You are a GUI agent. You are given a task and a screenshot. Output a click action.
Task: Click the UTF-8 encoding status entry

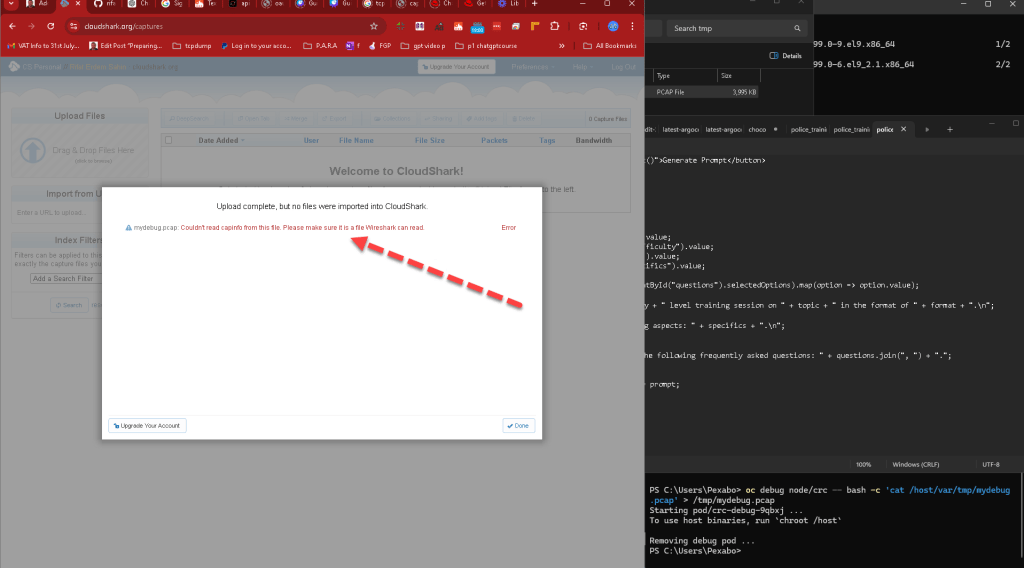991,465
